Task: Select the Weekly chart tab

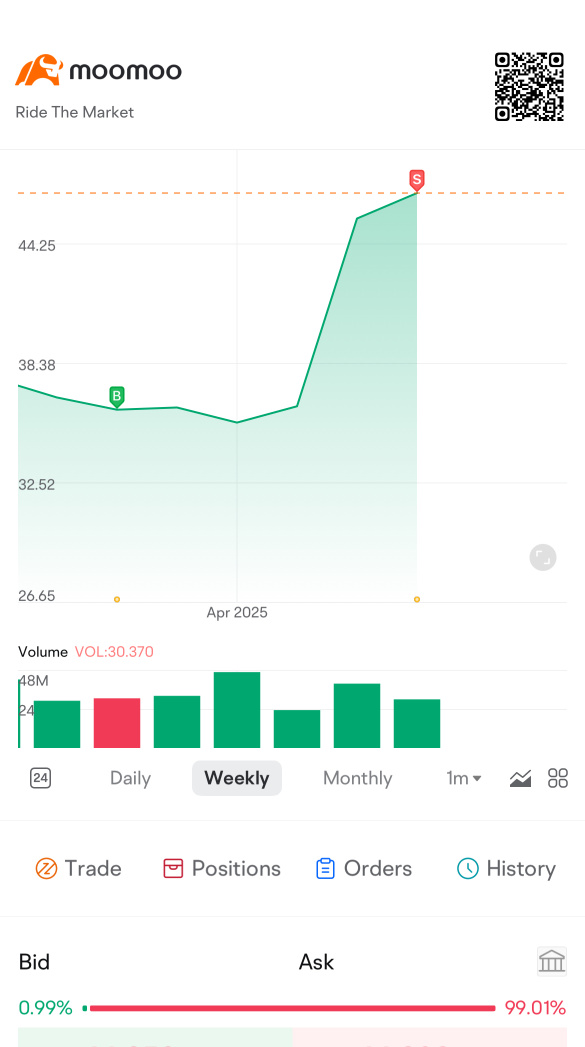Action: [x=236, y=778]
